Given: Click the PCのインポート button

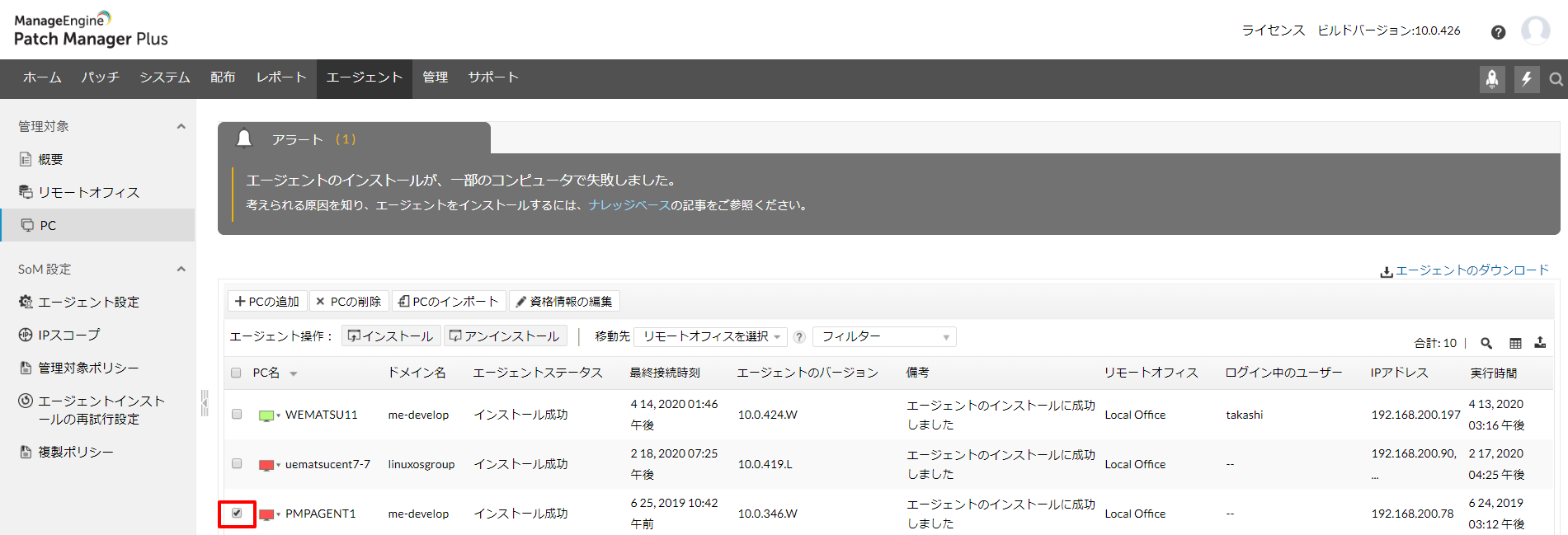Looking at the screenshot, I should point(449,302).
